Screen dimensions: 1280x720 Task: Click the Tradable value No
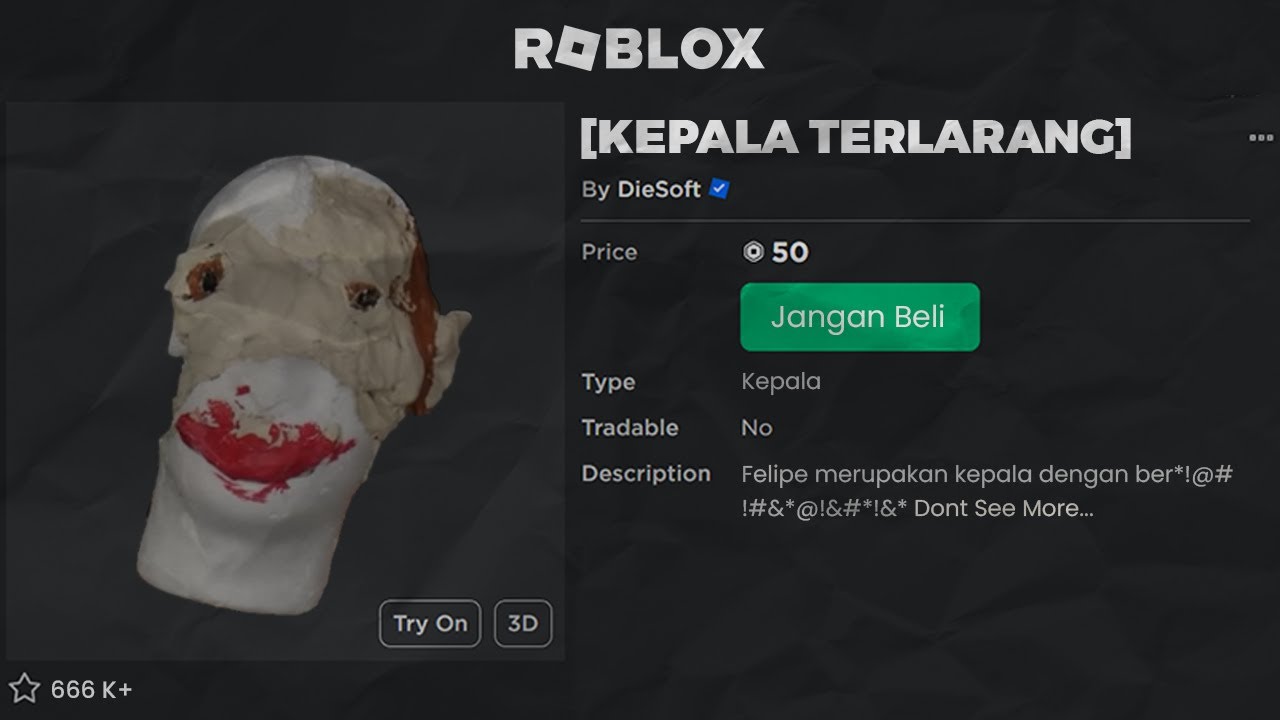point(757,428)
